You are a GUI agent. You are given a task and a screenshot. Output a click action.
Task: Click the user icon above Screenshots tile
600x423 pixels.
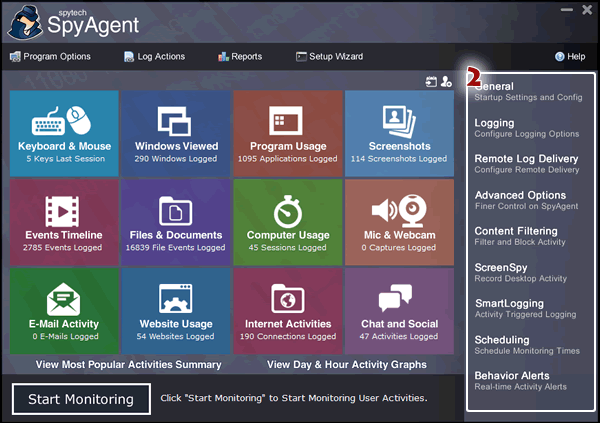click(446, 82)
